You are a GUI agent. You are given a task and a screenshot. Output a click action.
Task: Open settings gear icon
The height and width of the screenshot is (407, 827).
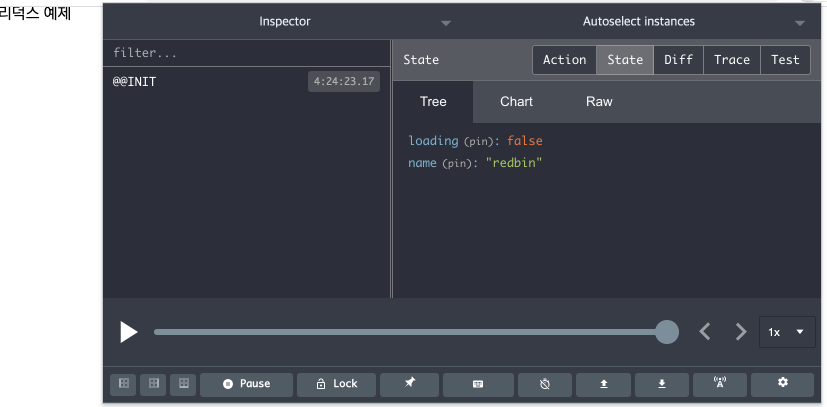point(783,384)
